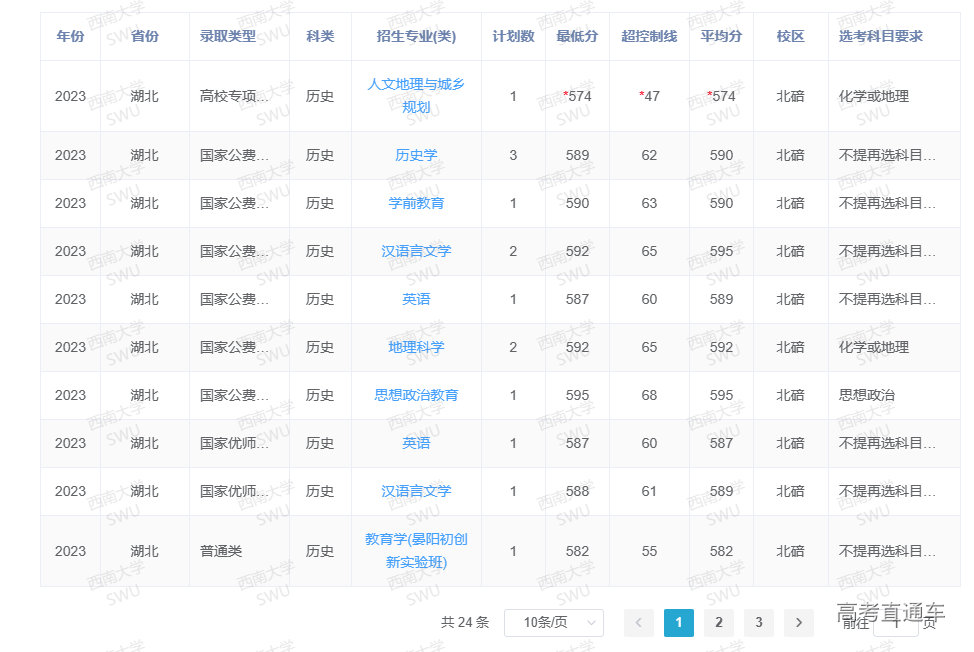Image resolution: width=974 pixels, height=652 pixels.
Task: Open the 人文地理与城乡规划 major link
Action: pyautogui.click(x=416, y=96)
